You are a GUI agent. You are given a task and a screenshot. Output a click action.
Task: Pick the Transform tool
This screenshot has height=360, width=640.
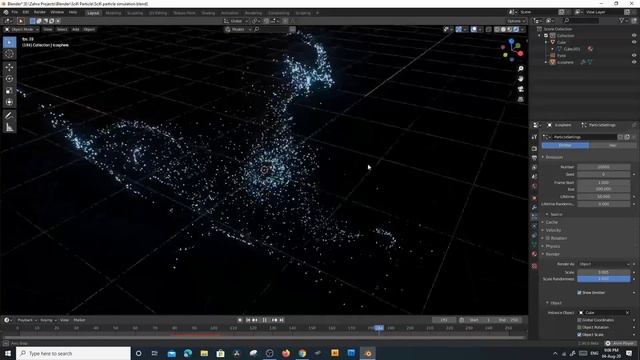point(9,102)
